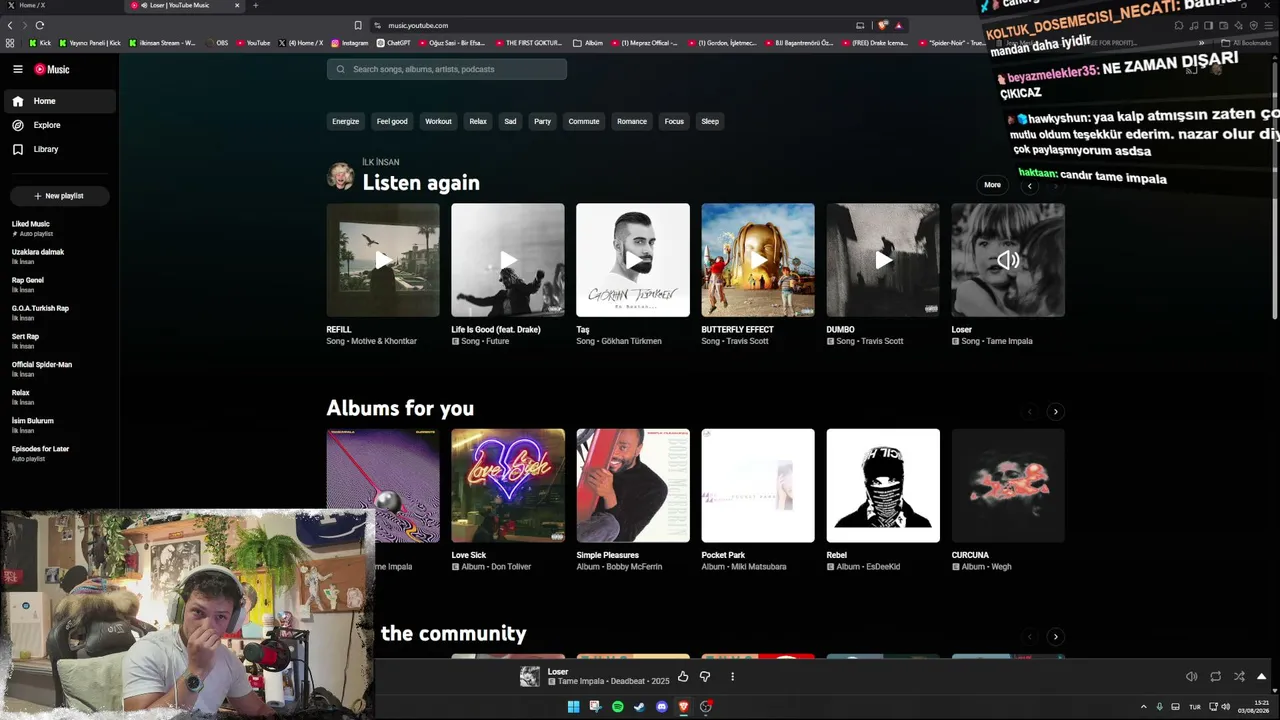Show next items in community section

[x=1055, y=637]
